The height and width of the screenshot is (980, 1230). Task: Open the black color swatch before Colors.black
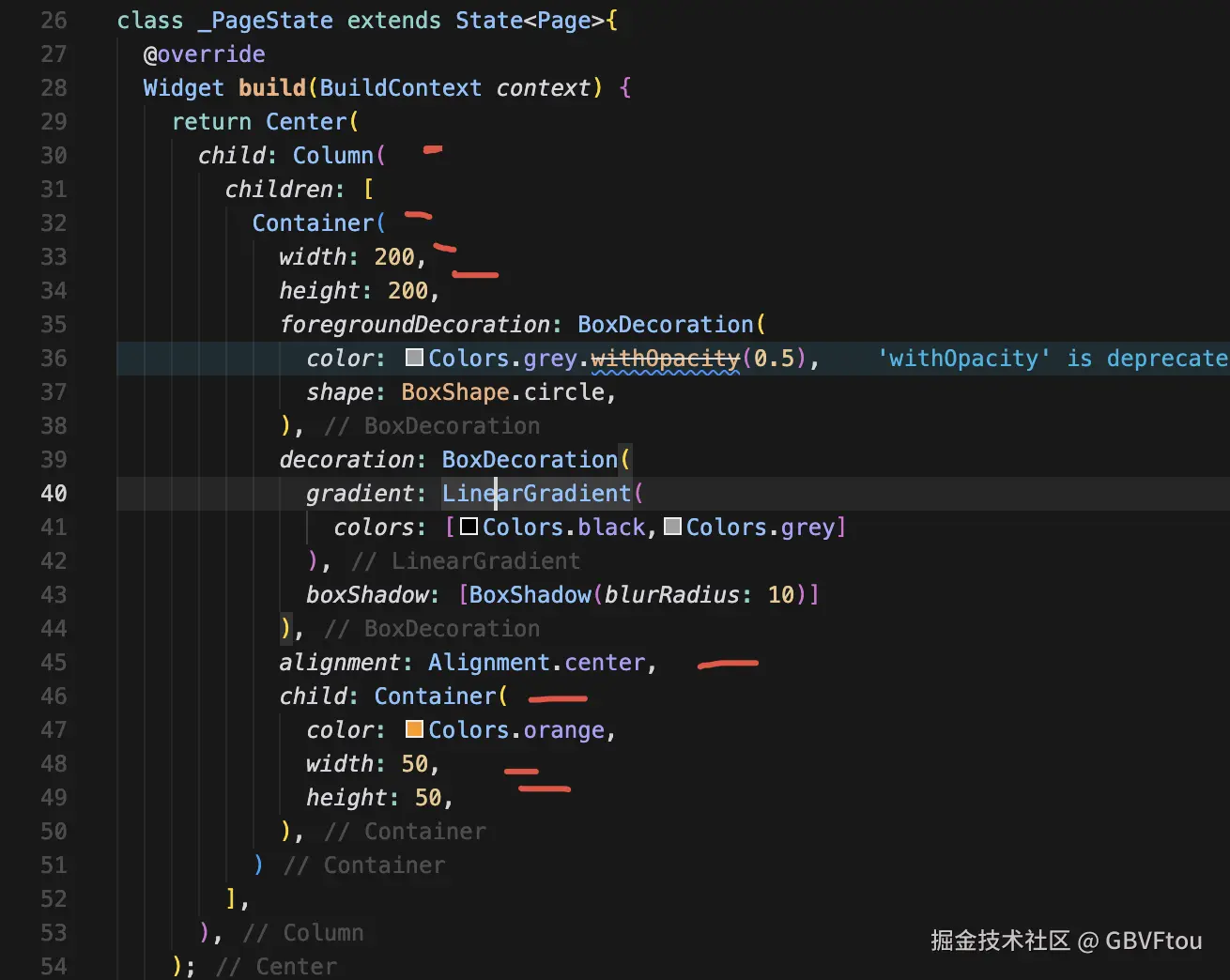tap(469, 527)
